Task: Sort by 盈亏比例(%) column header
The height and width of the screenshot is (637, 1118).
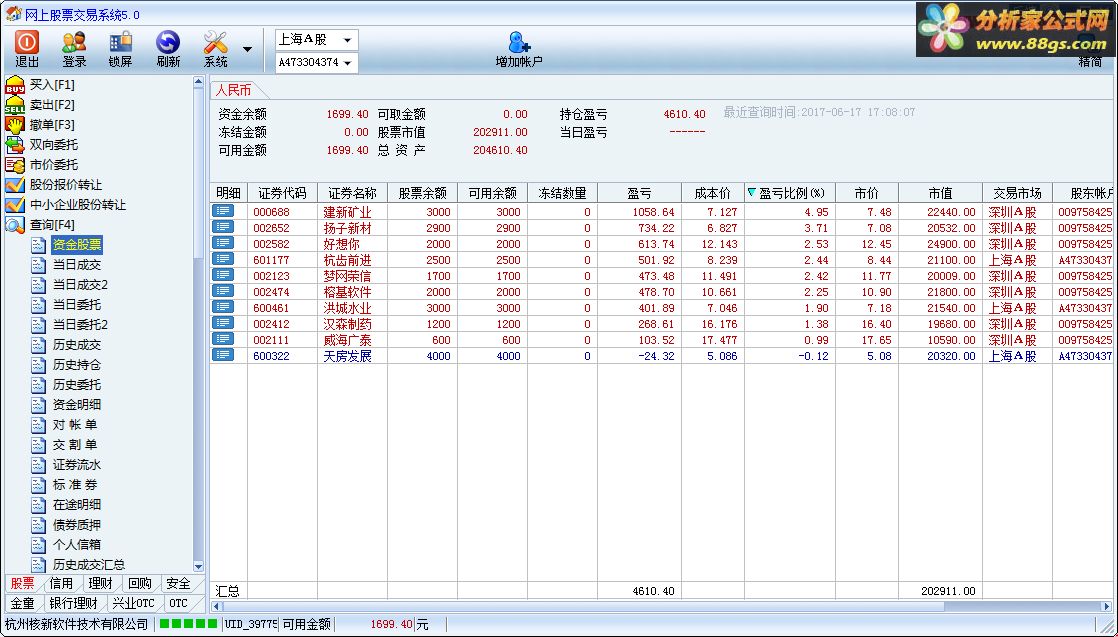Action: pyautogui.click(x=790, y=193)
